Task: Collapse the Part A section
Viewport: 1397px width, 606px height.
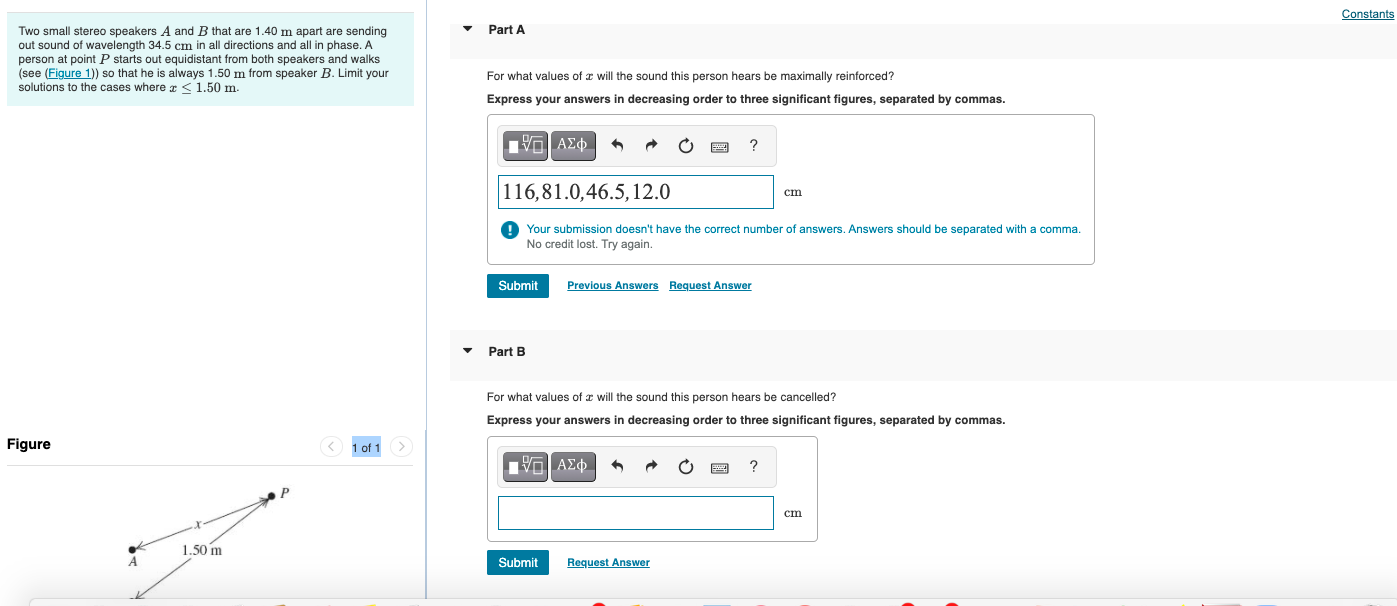Action: pos(467,29)
